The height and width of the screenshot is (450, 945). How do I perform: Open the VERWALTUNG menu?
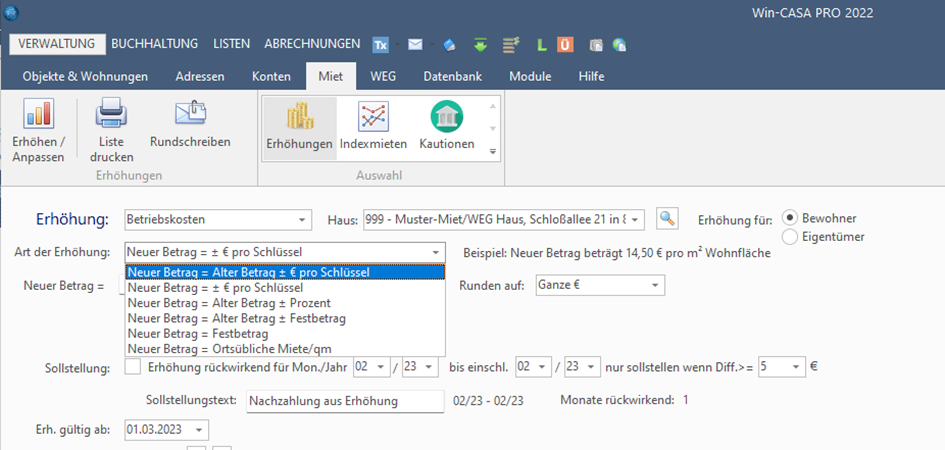[57, 44]
